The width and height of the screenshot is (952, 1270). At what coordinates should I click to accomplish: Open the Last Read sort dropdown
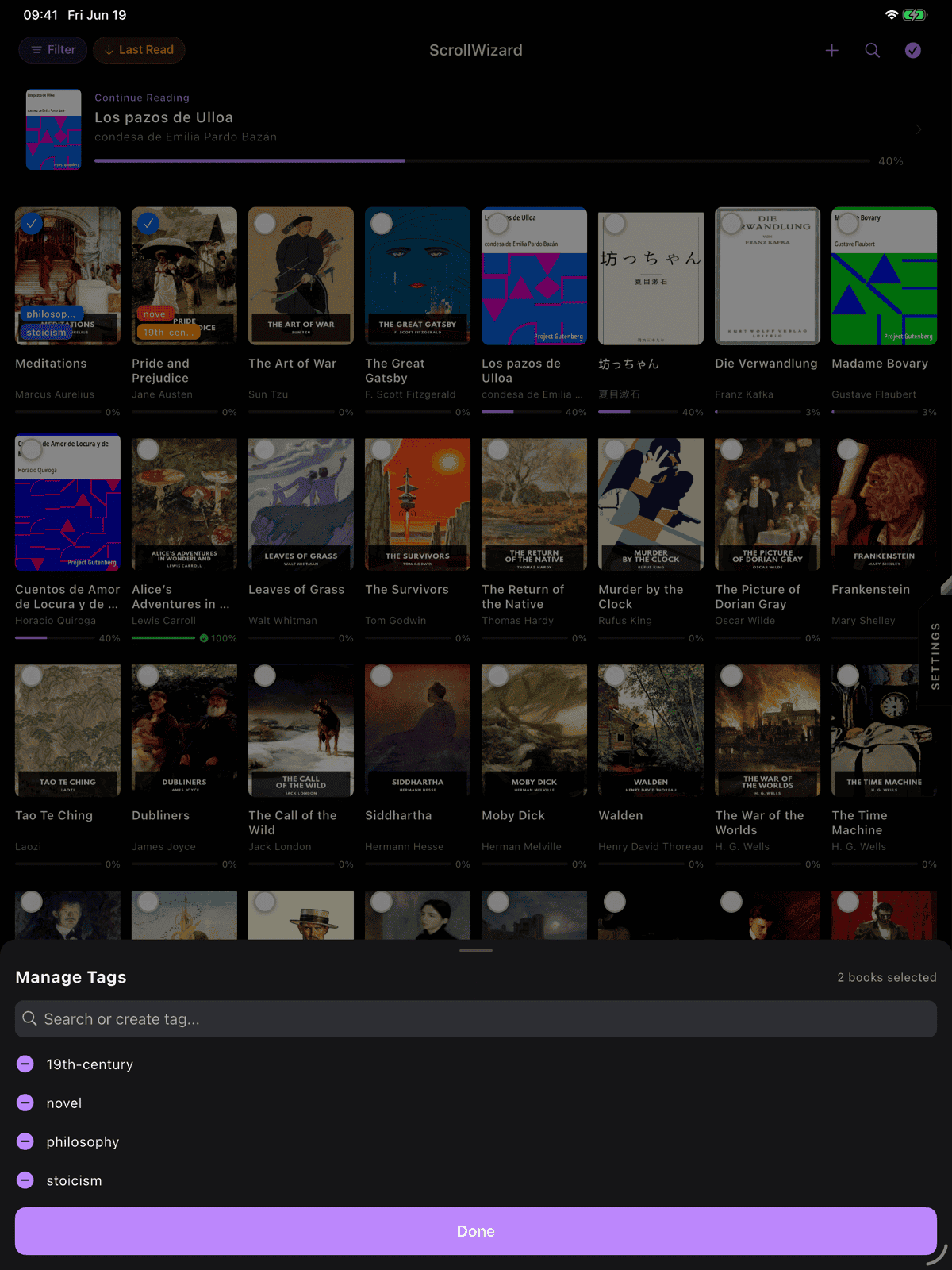[139, 50]
